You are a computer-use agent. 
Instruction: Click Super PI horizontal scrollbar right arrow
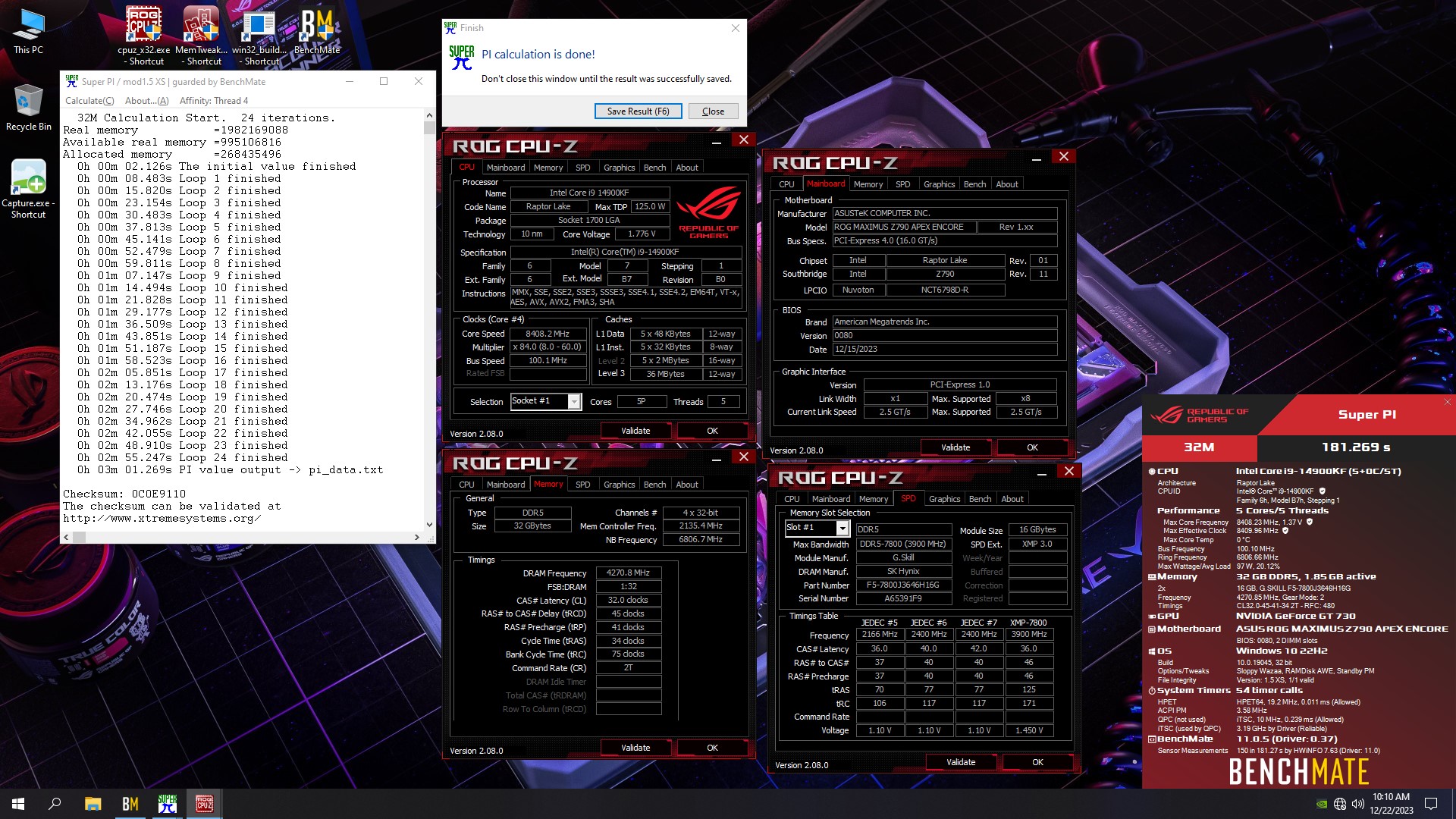click(416, 537)
